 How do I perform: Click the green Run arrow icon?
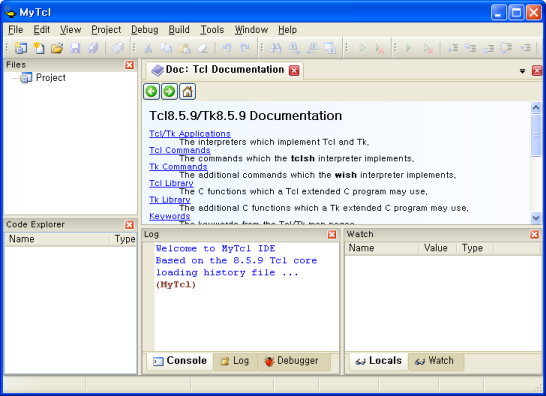click(409, 48)
